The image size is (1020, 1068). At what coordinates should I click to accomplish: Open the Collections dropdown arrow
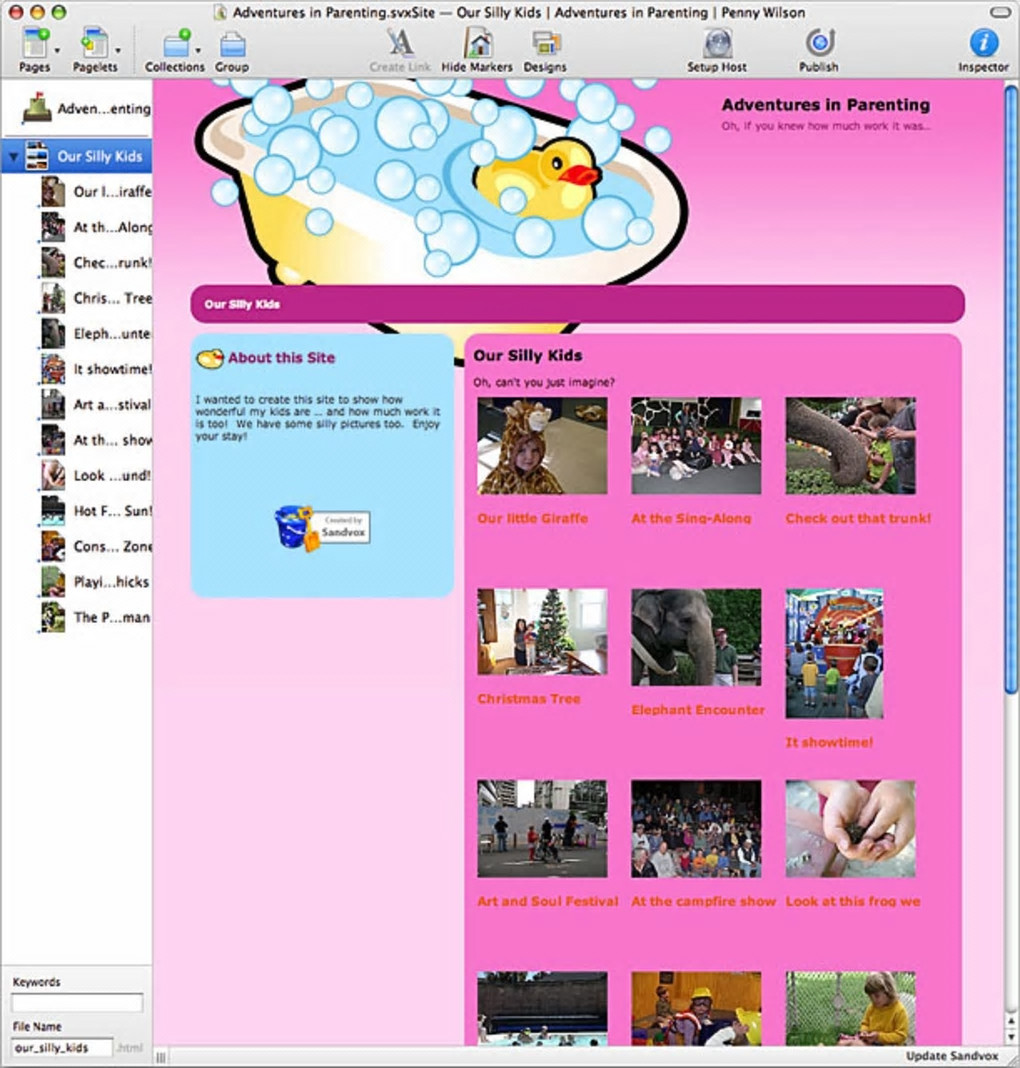point(198,50)
